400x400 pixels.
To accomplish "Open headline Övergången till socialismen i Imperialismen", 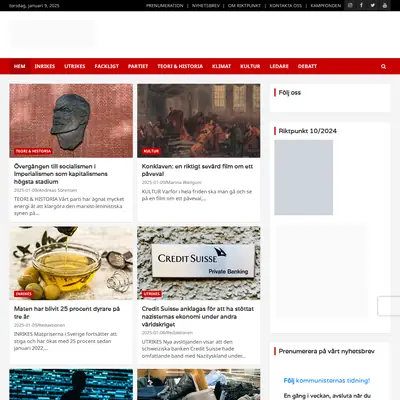I will coord(61,174).
